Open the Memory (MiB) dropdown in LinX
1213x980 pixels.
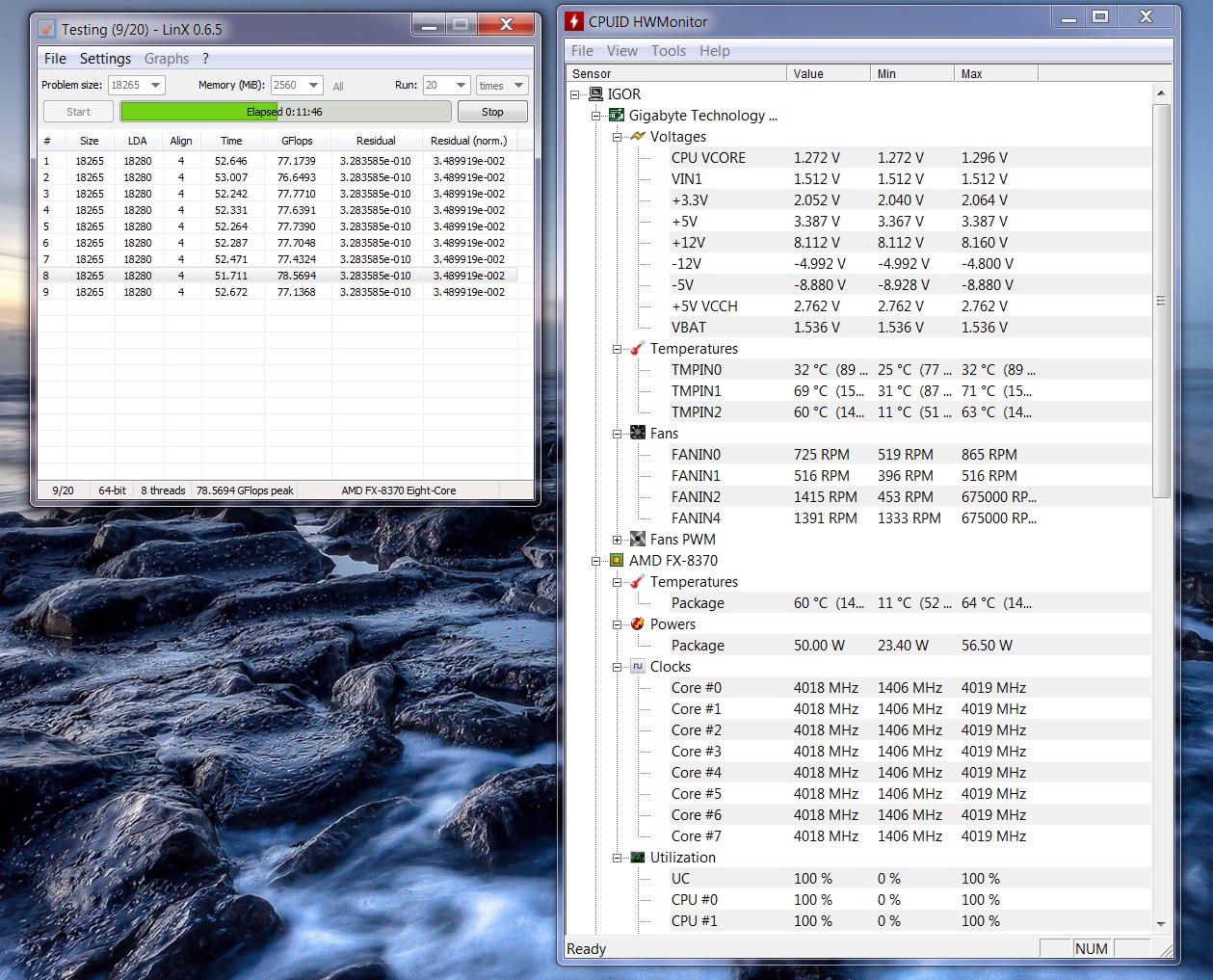point(314,86)
